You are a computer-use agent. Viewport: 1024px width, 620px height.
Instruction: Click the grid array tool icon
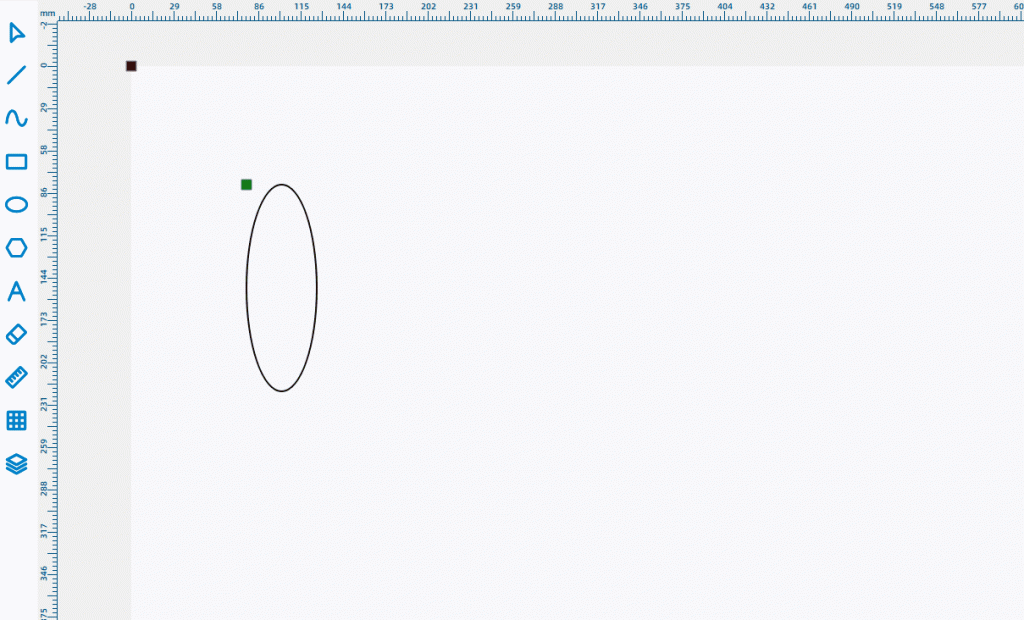[16, 420]
